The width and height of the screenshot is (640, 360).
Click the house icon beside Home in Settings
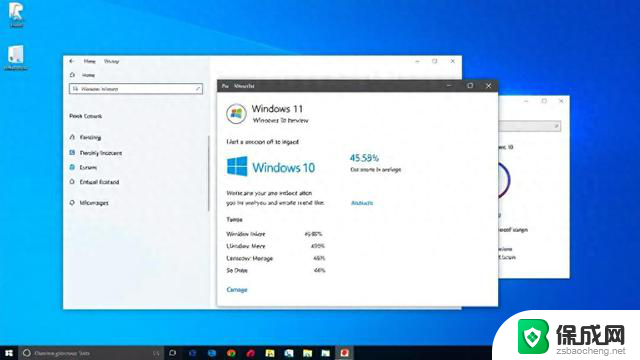tap(73, 75)
